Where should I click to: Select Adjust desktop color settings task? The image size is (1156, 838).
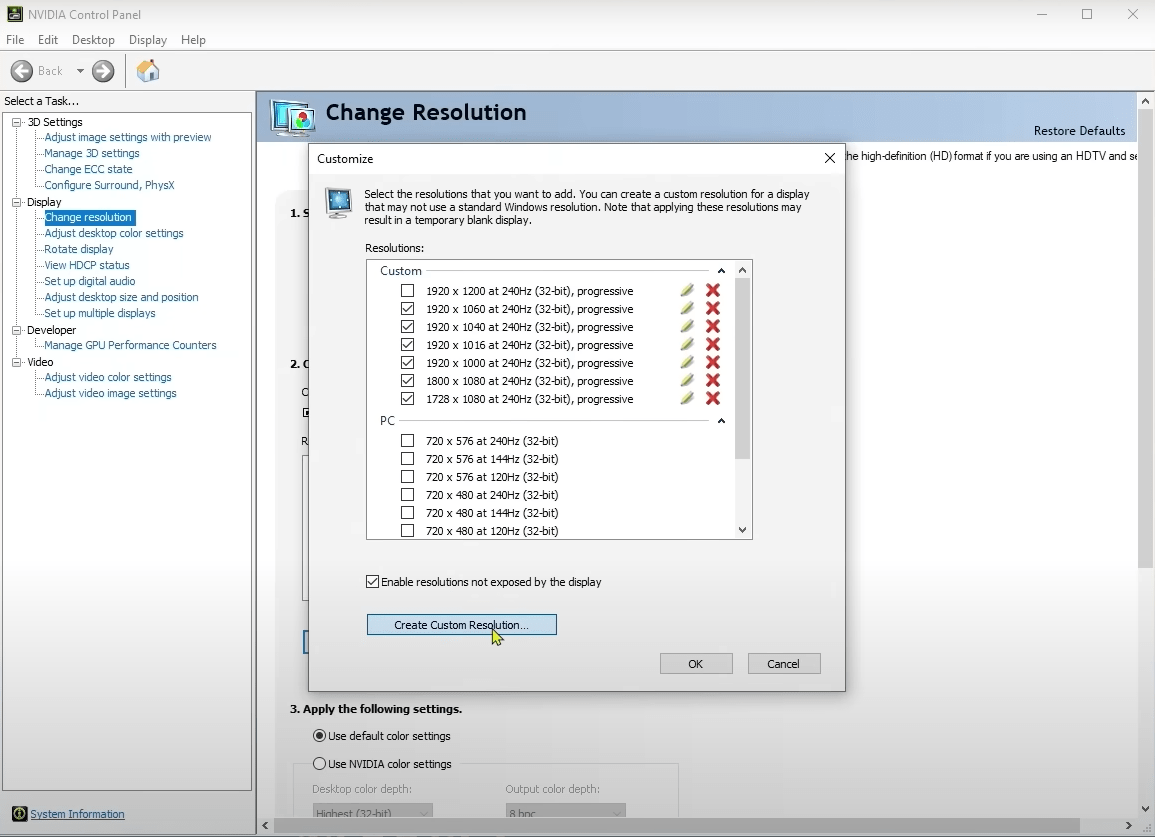point(114,233)
